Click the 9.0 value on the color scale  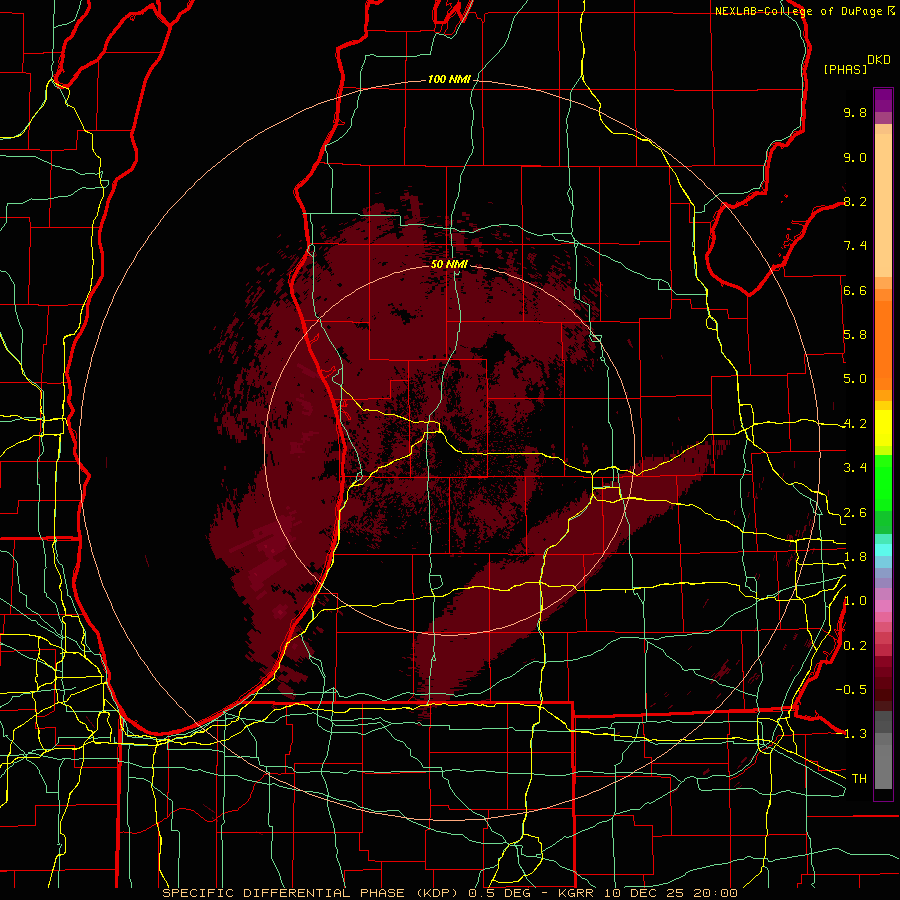click(x=855, y=158)
